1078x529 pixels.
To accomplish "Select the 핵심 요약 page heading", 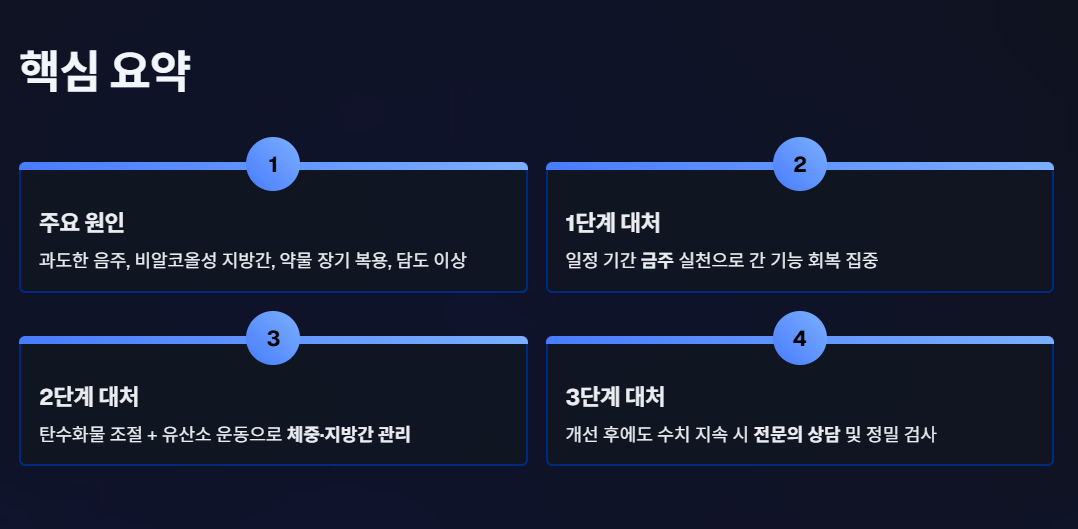I will click(104, 72).
